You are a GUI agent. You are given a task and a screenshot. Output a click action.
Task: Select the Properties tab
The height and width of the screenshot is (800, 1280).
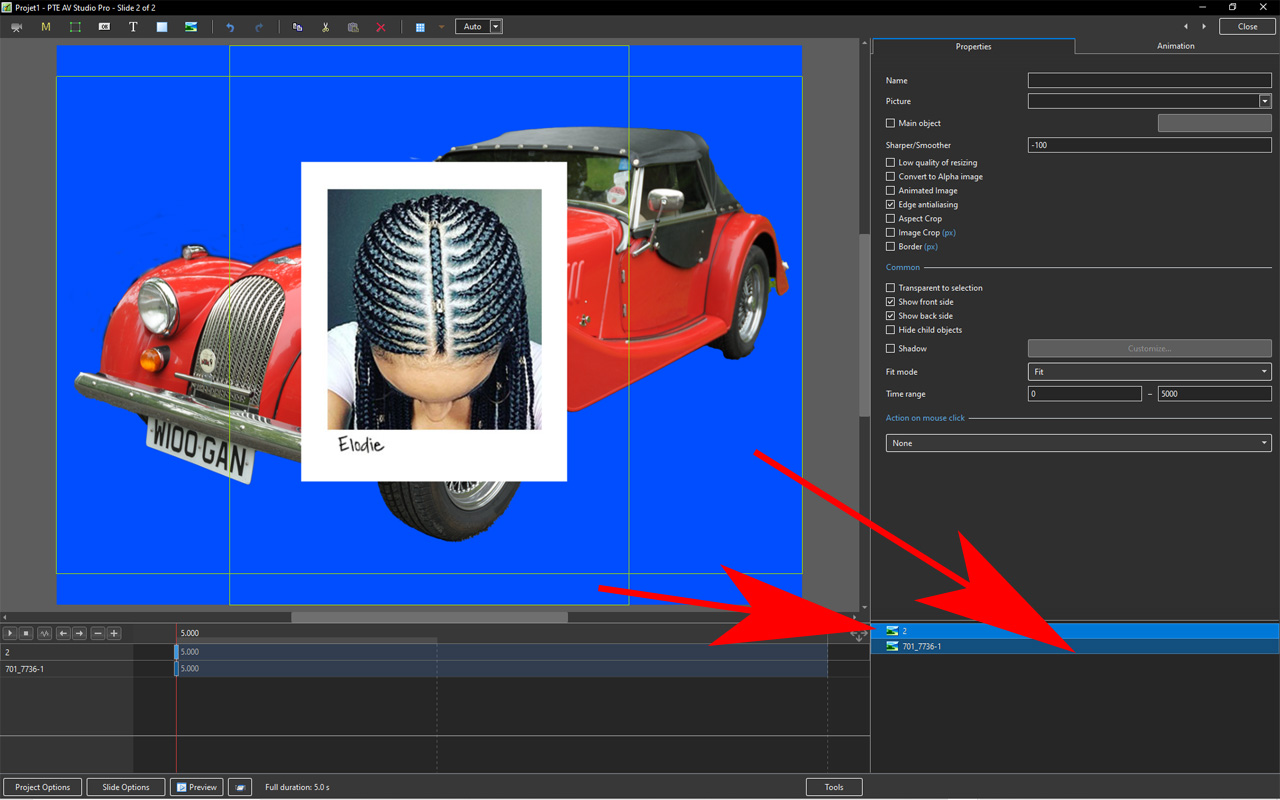[x=973, y=46]
